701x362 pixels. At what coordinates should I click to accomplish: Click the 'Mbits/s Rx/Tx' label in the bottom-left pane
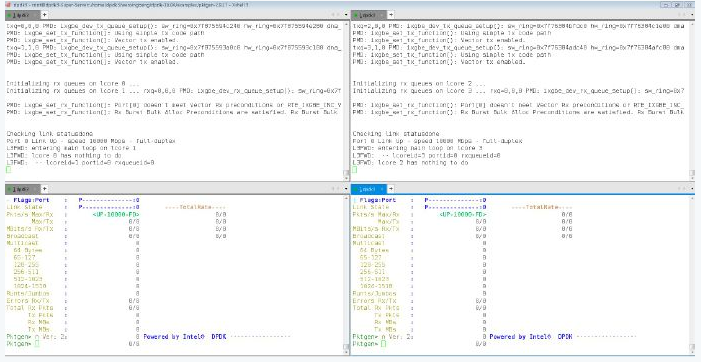[30, 229]
